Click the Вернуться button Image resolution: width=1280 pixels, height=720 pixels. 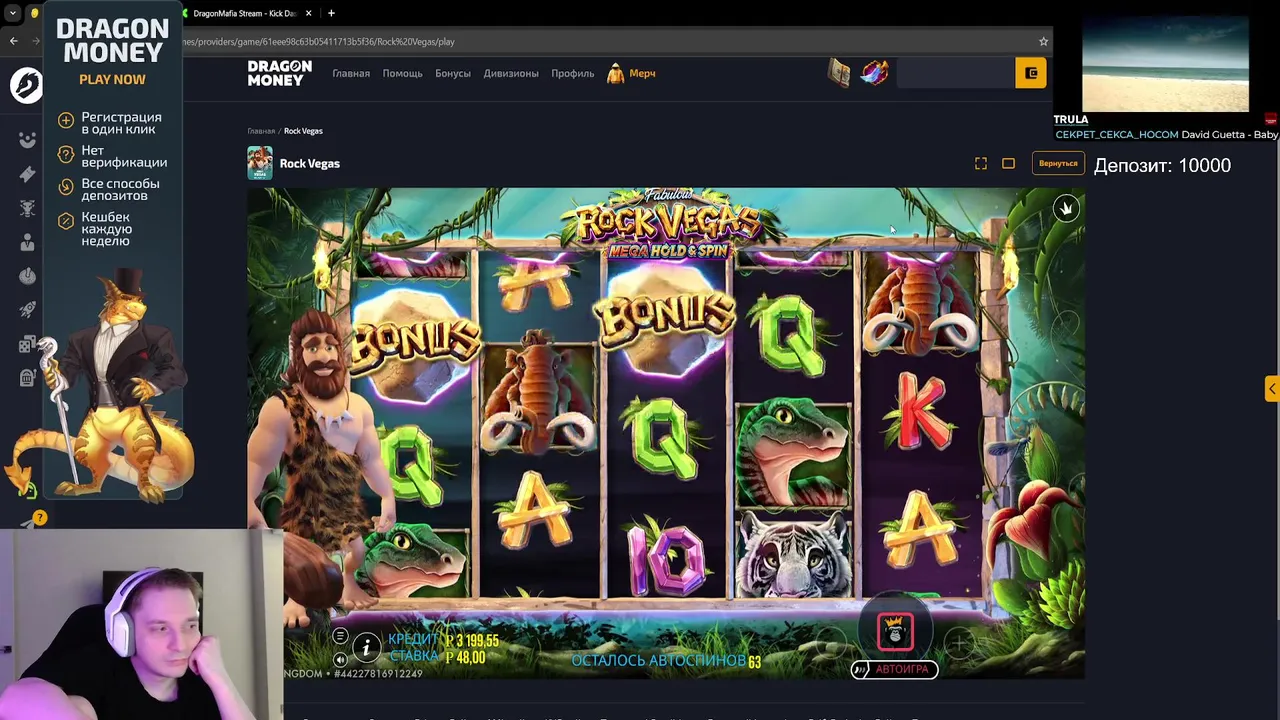tap(1058, 163)
